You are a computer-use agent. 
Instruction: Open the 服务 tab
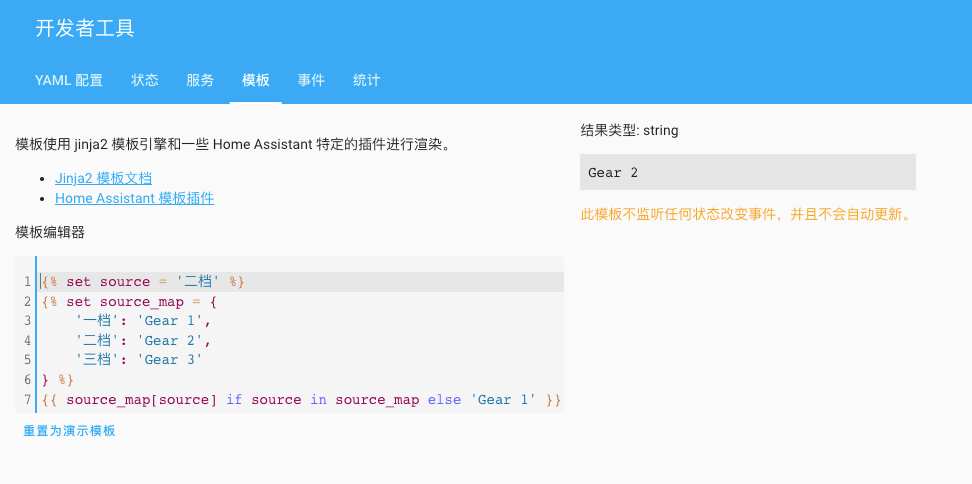(x=200, y=80)
